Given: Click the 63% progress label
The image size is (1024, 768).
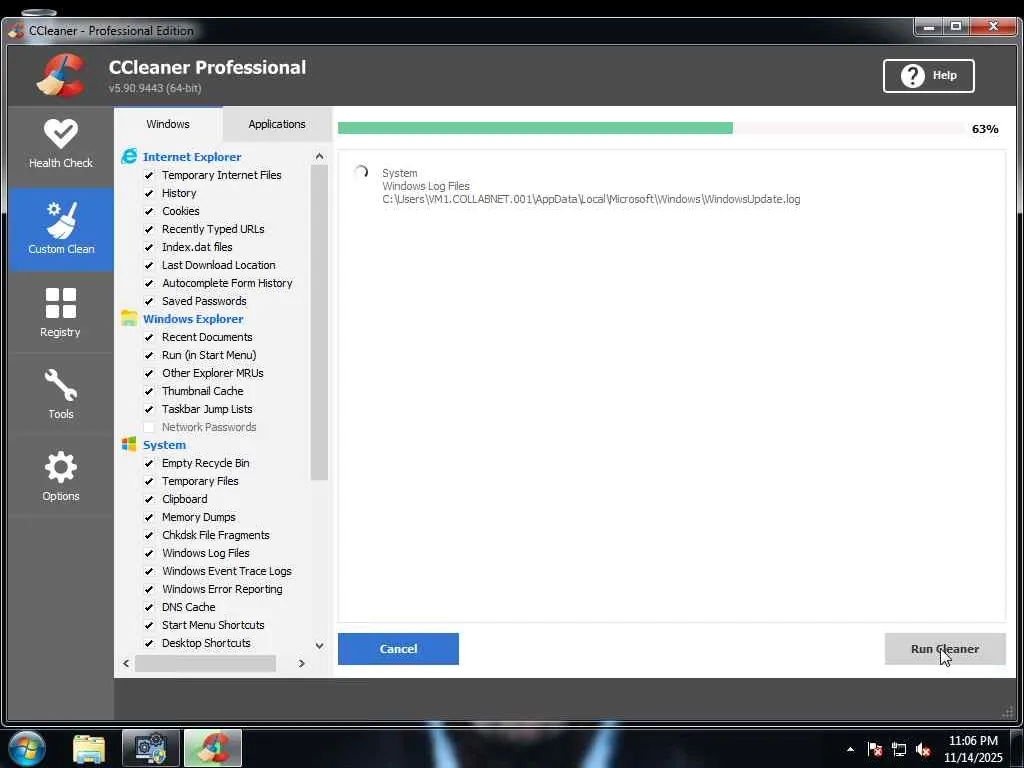Looking at the screenshot, I should (x=985, y=129).
